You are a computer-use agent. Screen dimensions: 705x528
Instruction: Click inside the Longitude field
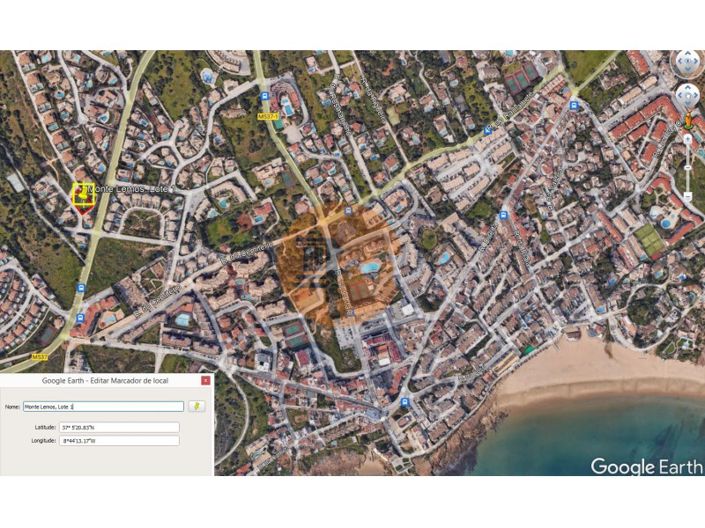[x=120, y=440]
